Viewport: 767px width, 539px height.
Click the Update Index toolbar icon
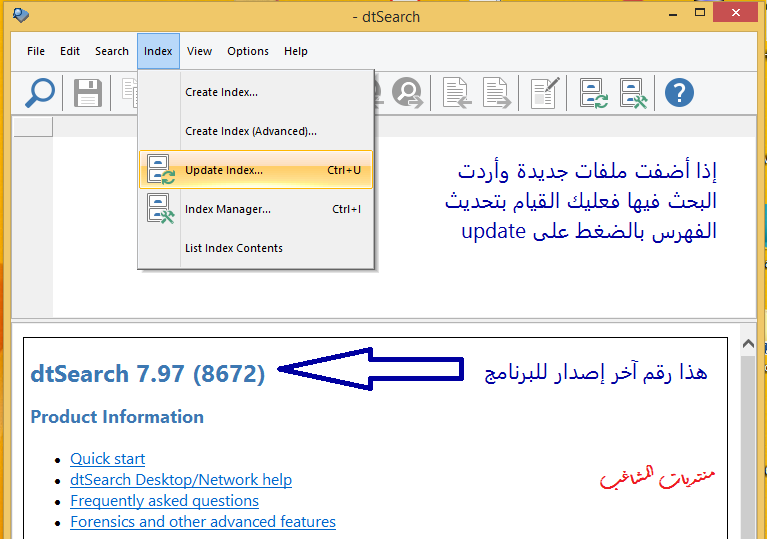coord(595,93)
